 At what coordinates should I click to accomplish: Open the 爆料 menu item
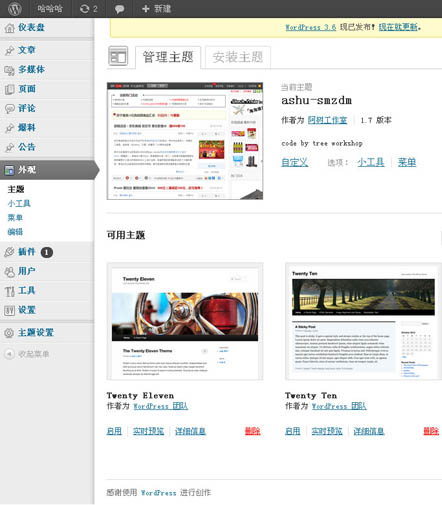click(x=27, y=127)
